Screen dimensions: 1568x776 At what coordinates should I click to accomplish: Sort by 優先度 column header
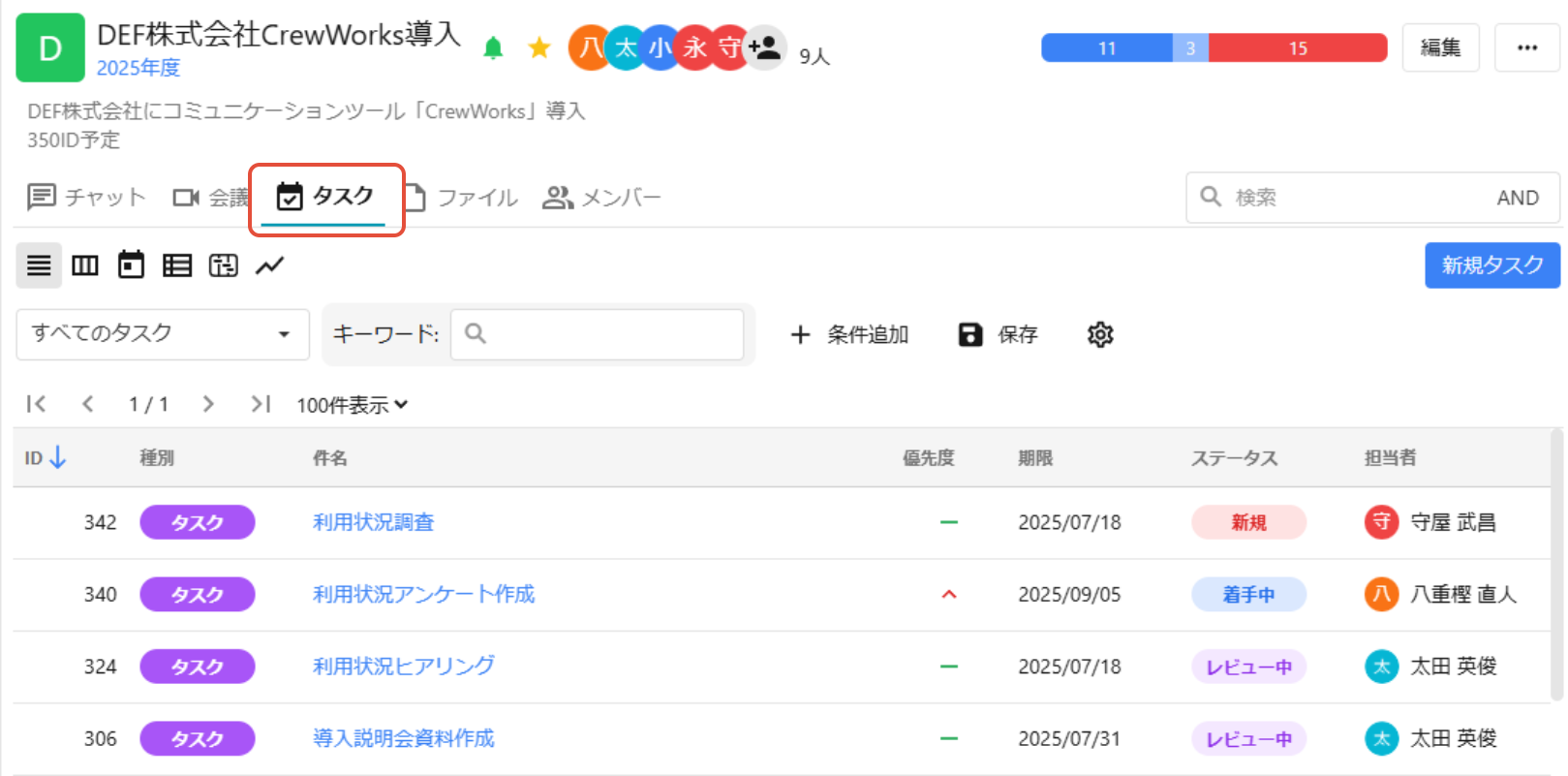[929, 458]
